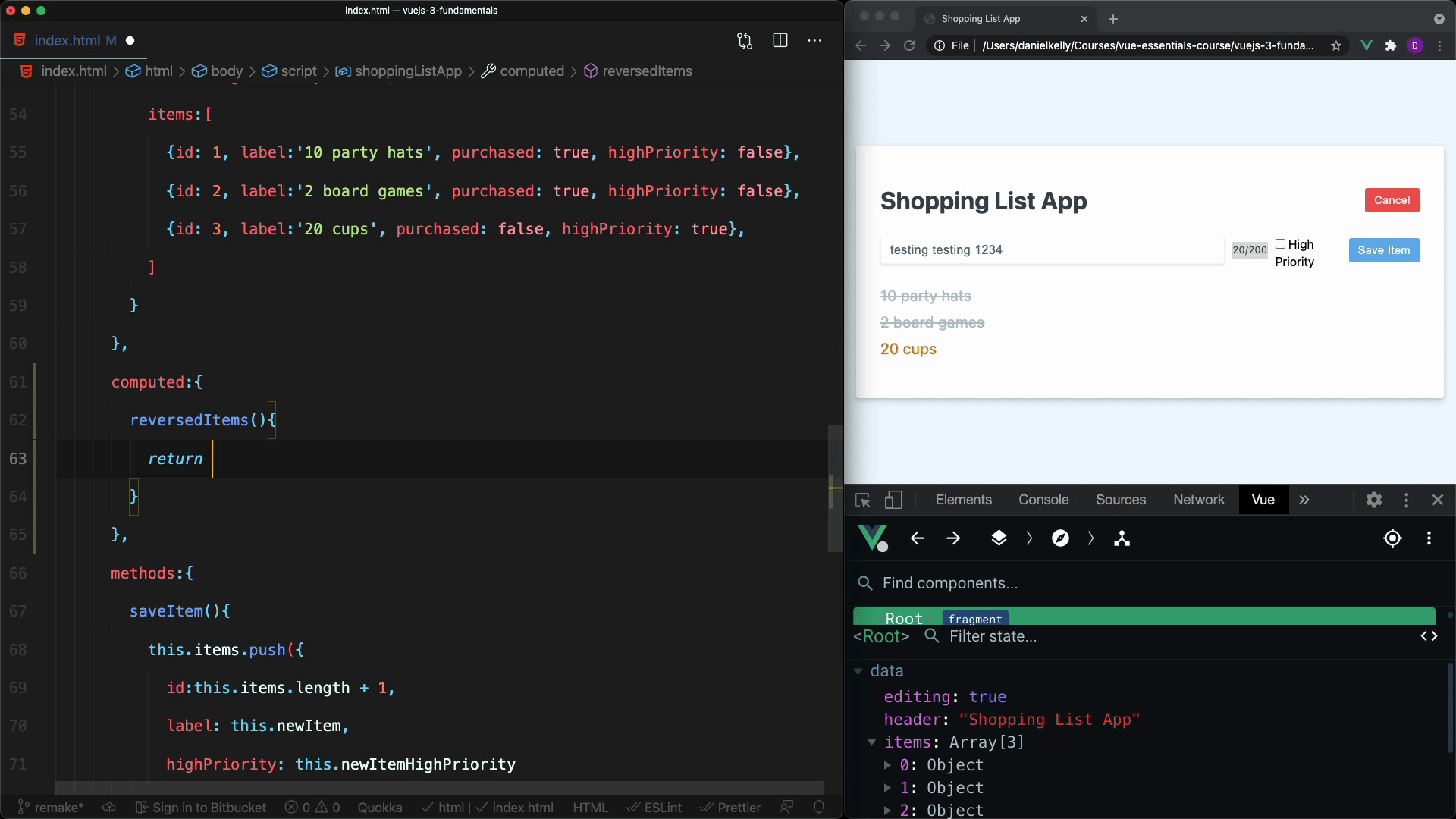Select the index.html editor tab
Viewport: 1456px width, 819px height.
tap(74, 41)
